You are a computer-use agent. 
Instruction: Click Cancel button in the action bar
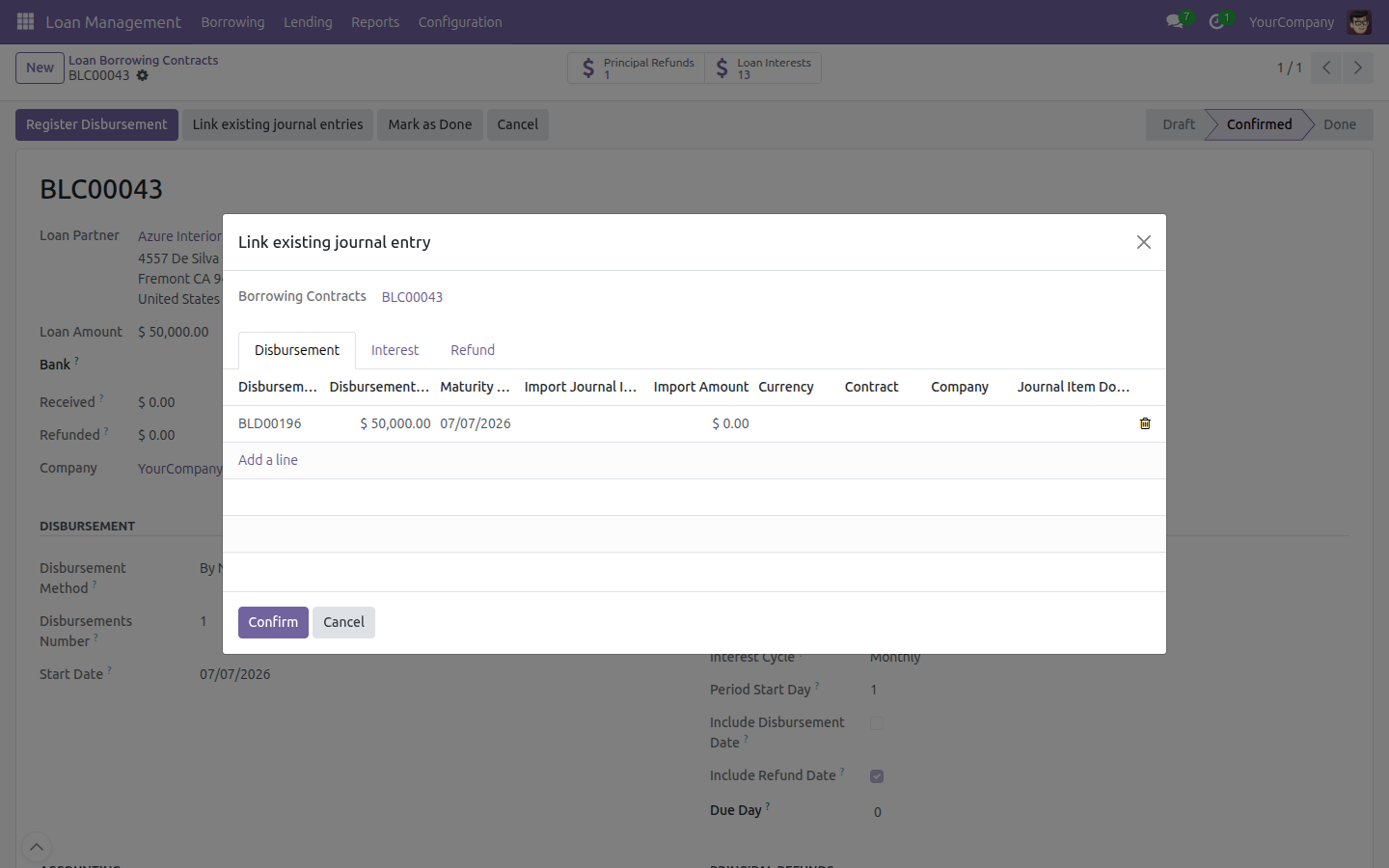(x=518, y=124)
